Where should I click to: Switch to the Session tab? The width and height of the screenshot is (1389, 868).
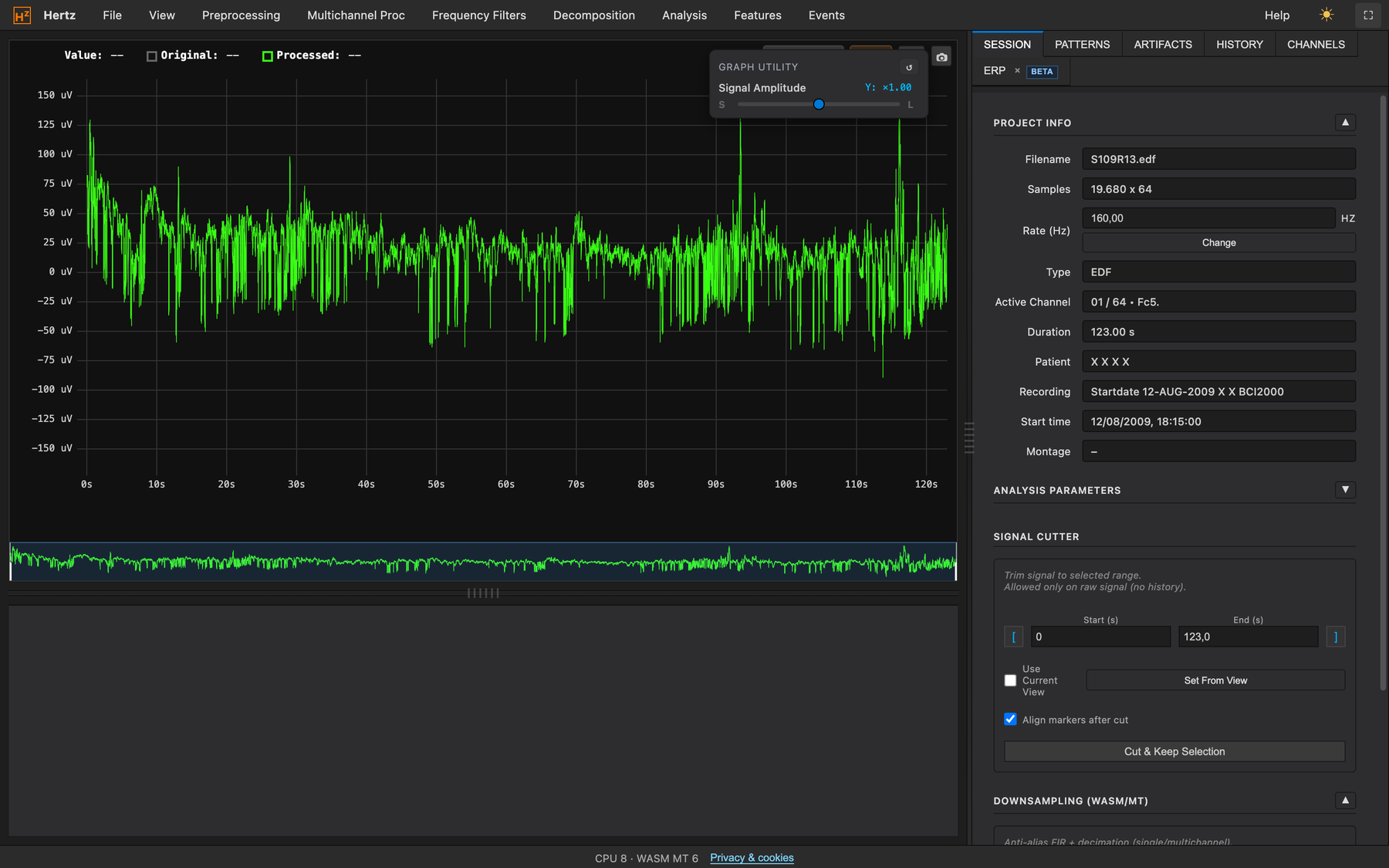pos(1007,45)
